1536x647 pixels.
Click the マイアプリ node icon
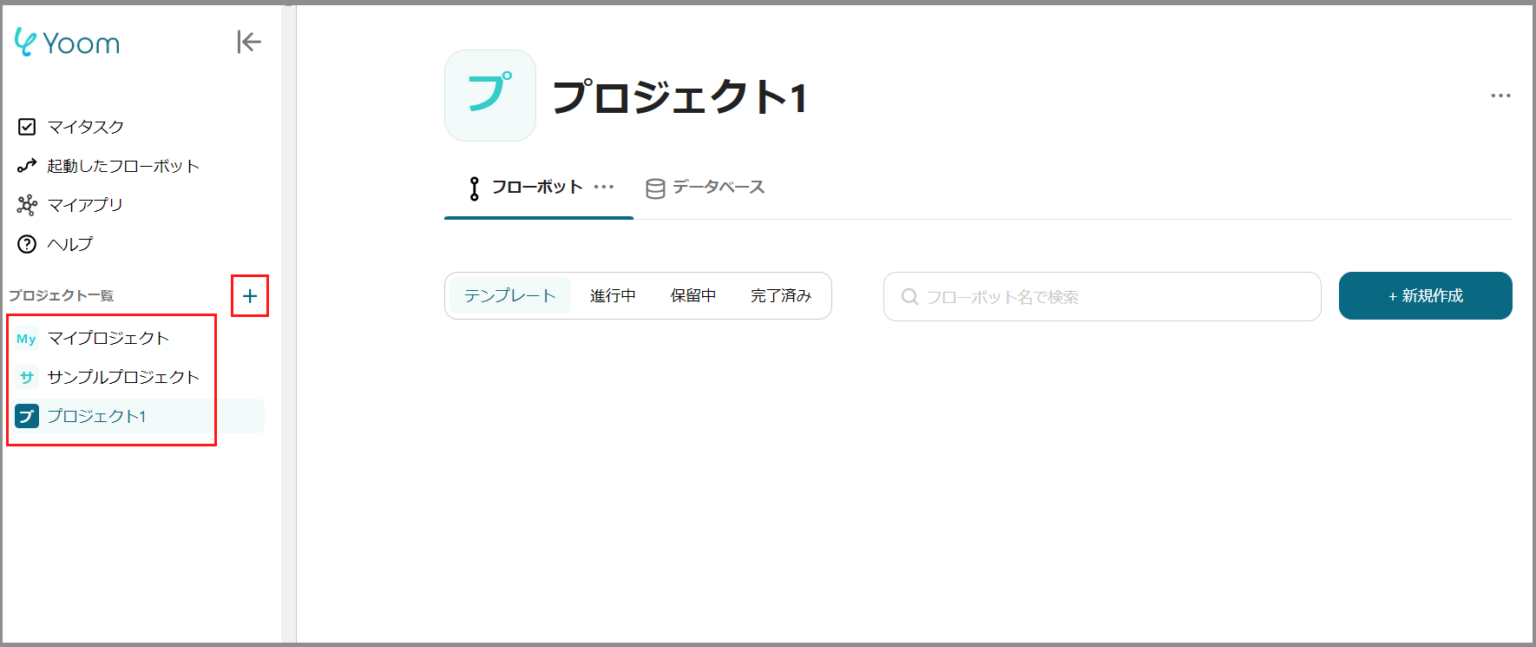pyautogui.click(x=27, y=204)
